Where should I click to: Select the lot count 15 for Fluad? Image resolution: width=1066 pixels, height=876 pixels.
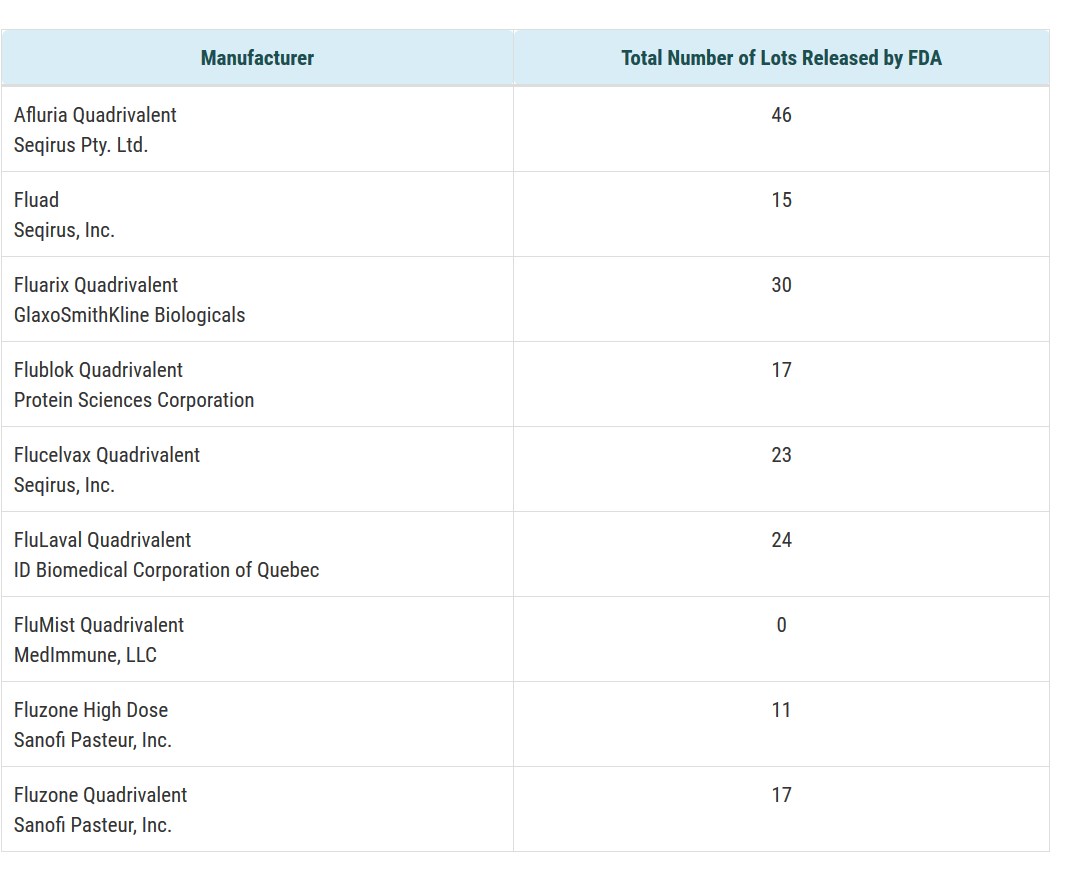point(781,200)
